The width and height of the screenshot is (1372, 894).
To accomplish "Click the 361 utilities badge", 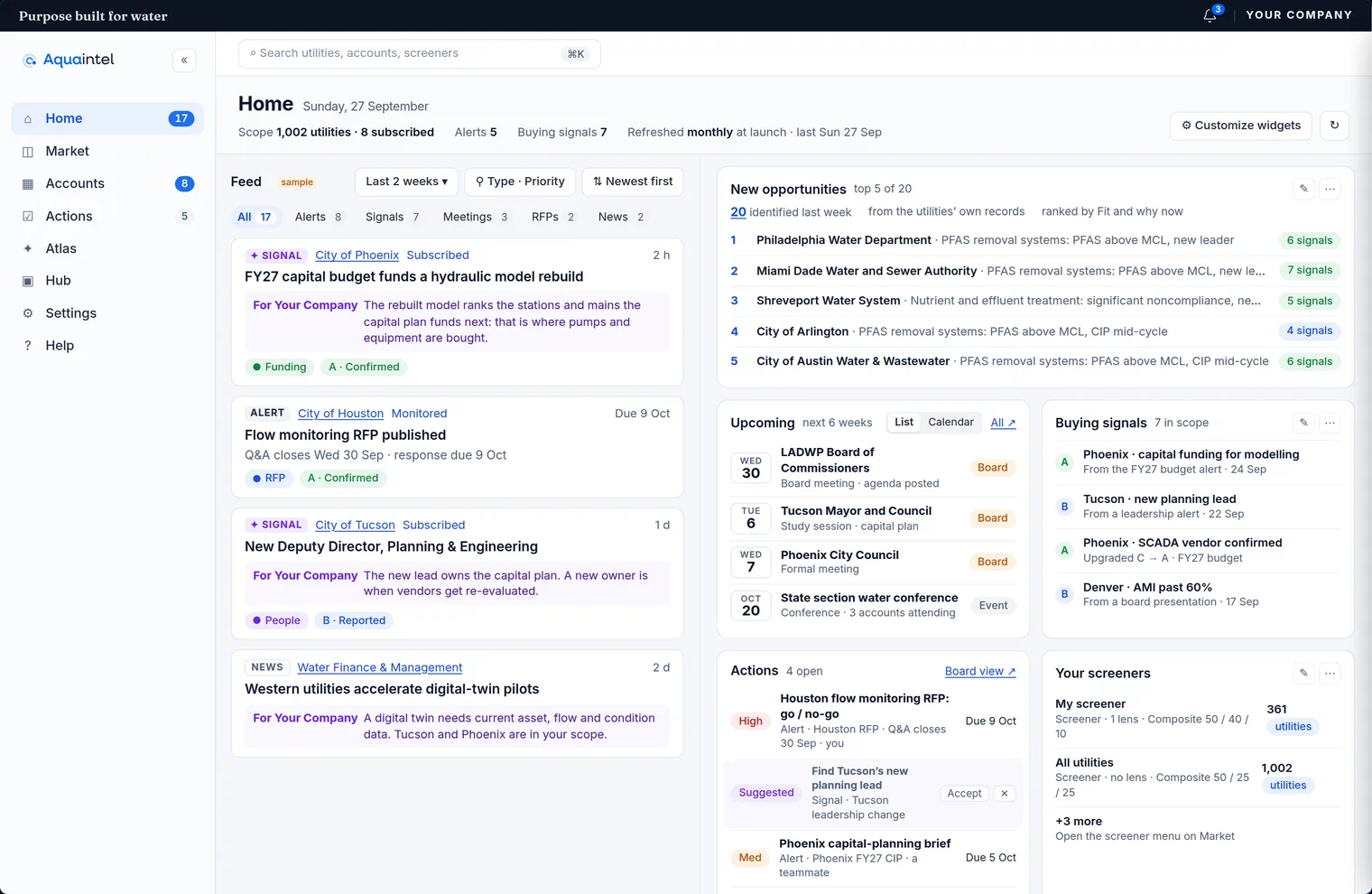I will point(1293,727).
